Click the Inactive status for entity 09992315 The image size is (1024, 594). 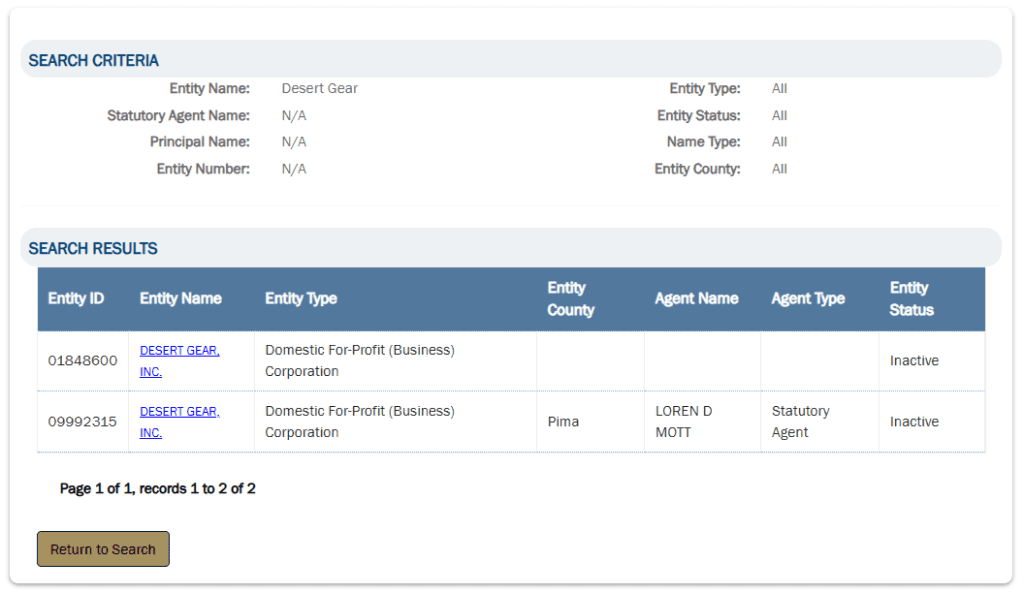tap(914, 422)
